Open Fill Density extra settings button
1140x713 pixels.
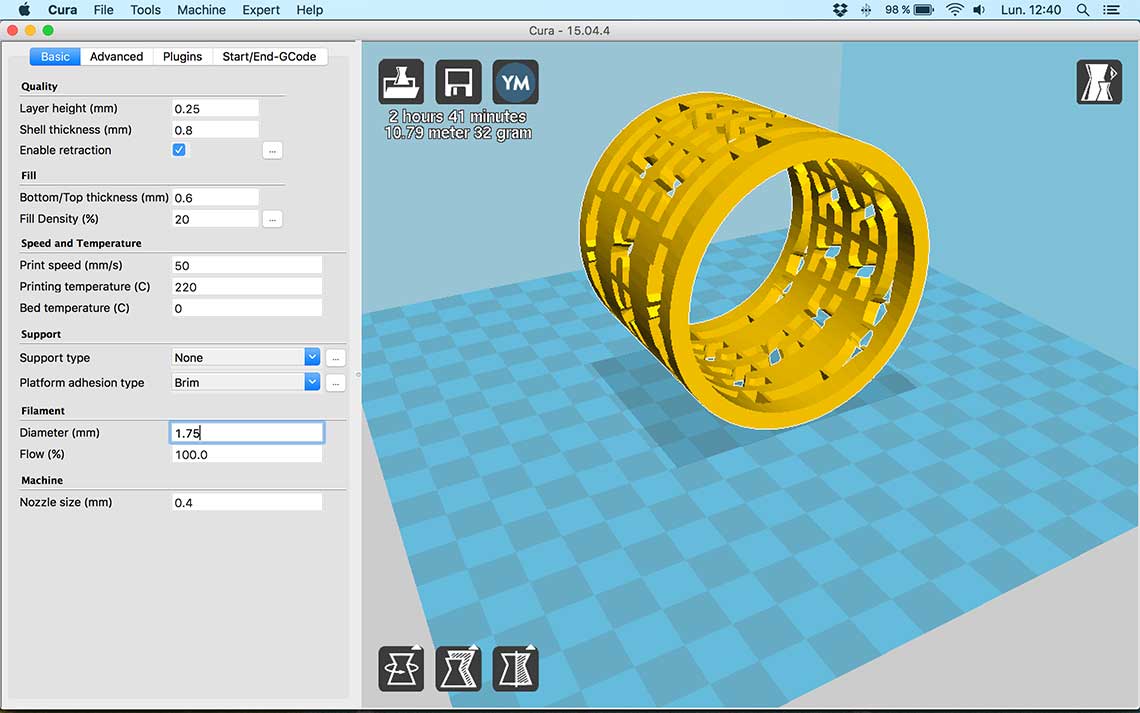tap(272, 219)
